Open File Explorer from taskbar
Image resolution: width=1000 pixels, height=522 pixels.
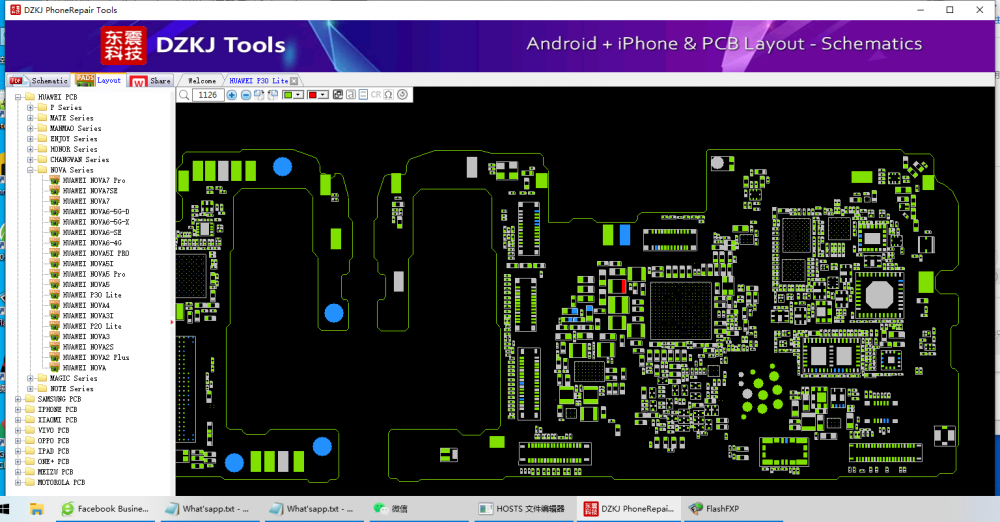(x=36, y=509)
